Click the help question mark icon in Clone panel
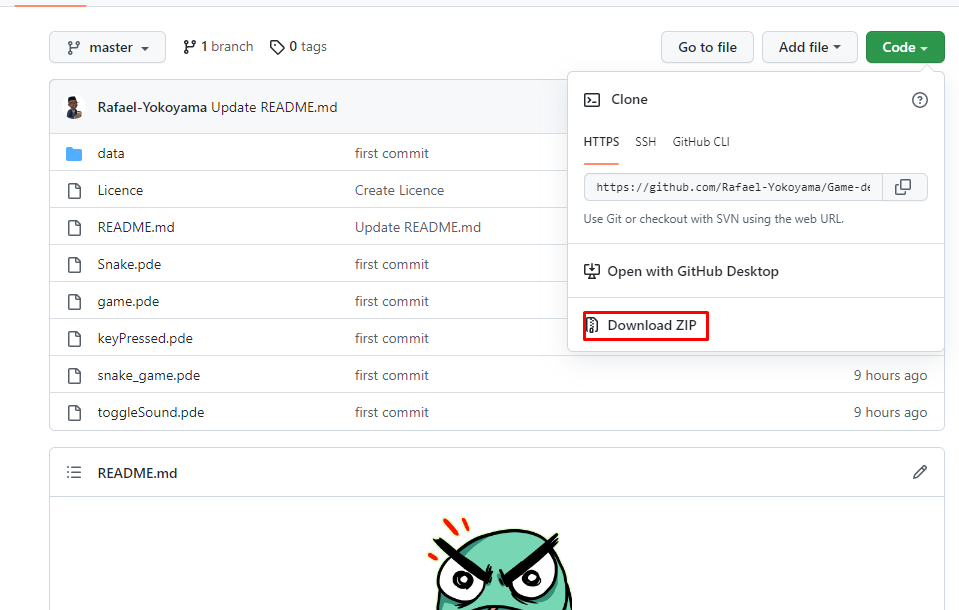The height and width of the screenshot is (610, 959). click(x=919, y=100)
